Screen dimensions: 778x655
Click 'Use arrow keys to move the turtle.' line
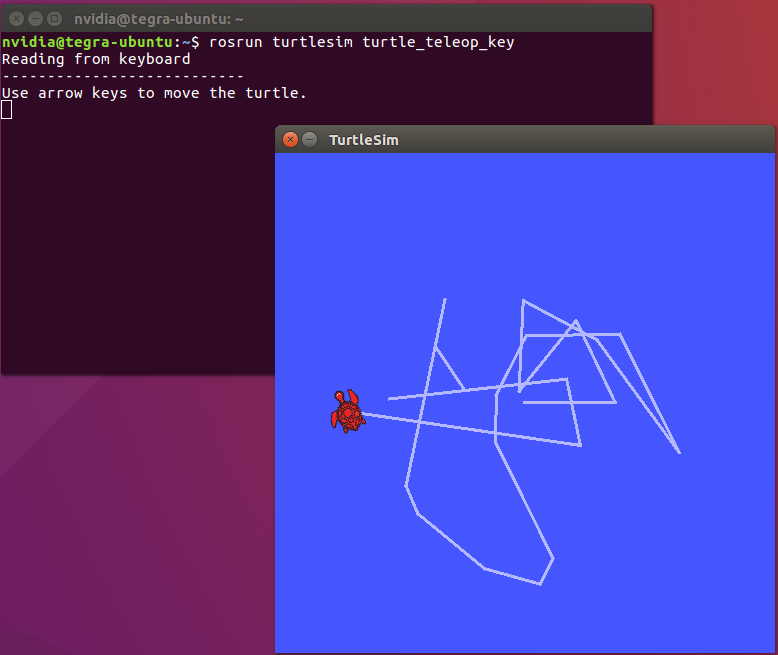pyautogui.click(x=154, y=93)
